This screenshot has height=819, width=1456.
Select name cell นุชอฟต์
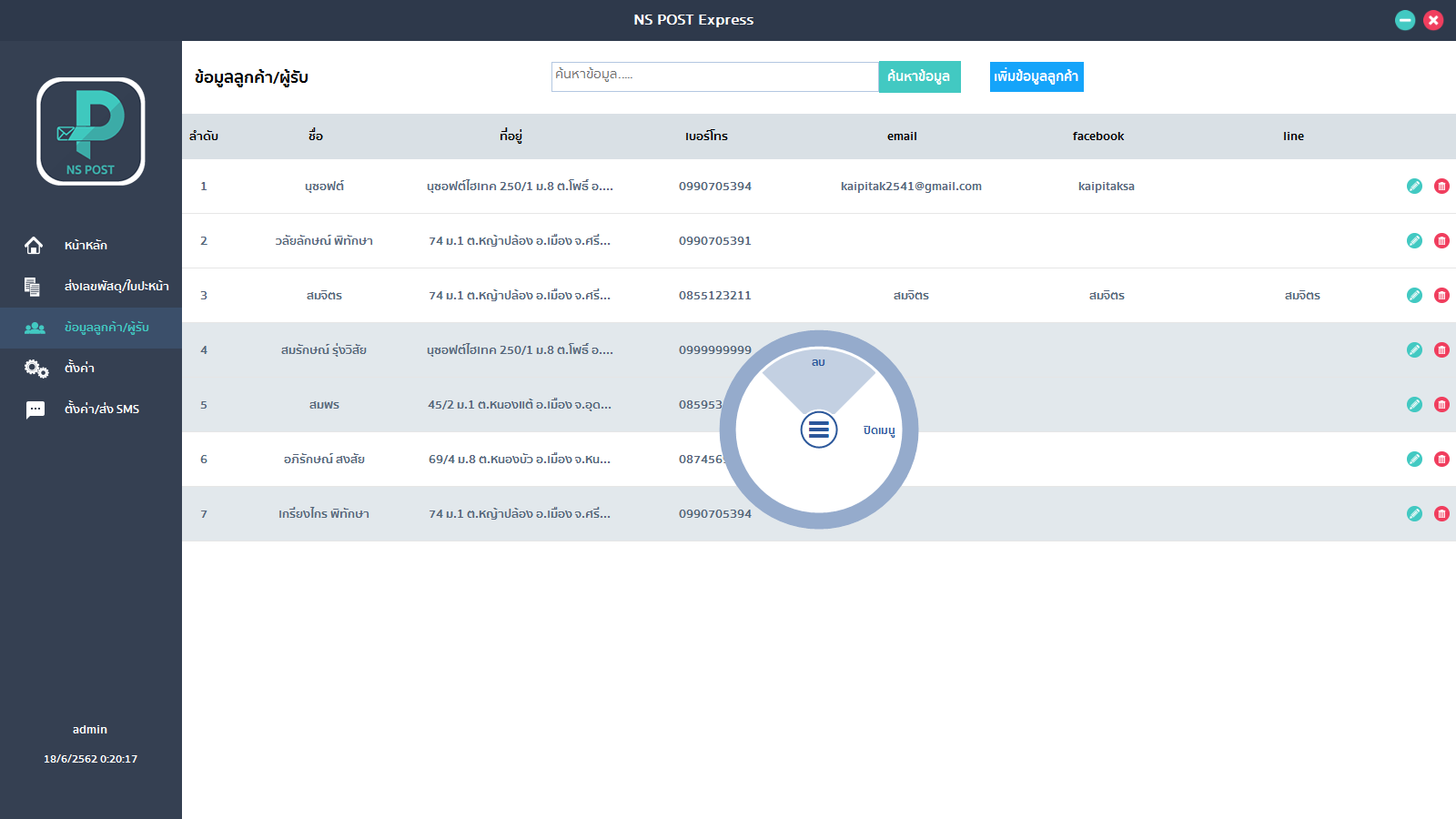[x=324, y=186]
